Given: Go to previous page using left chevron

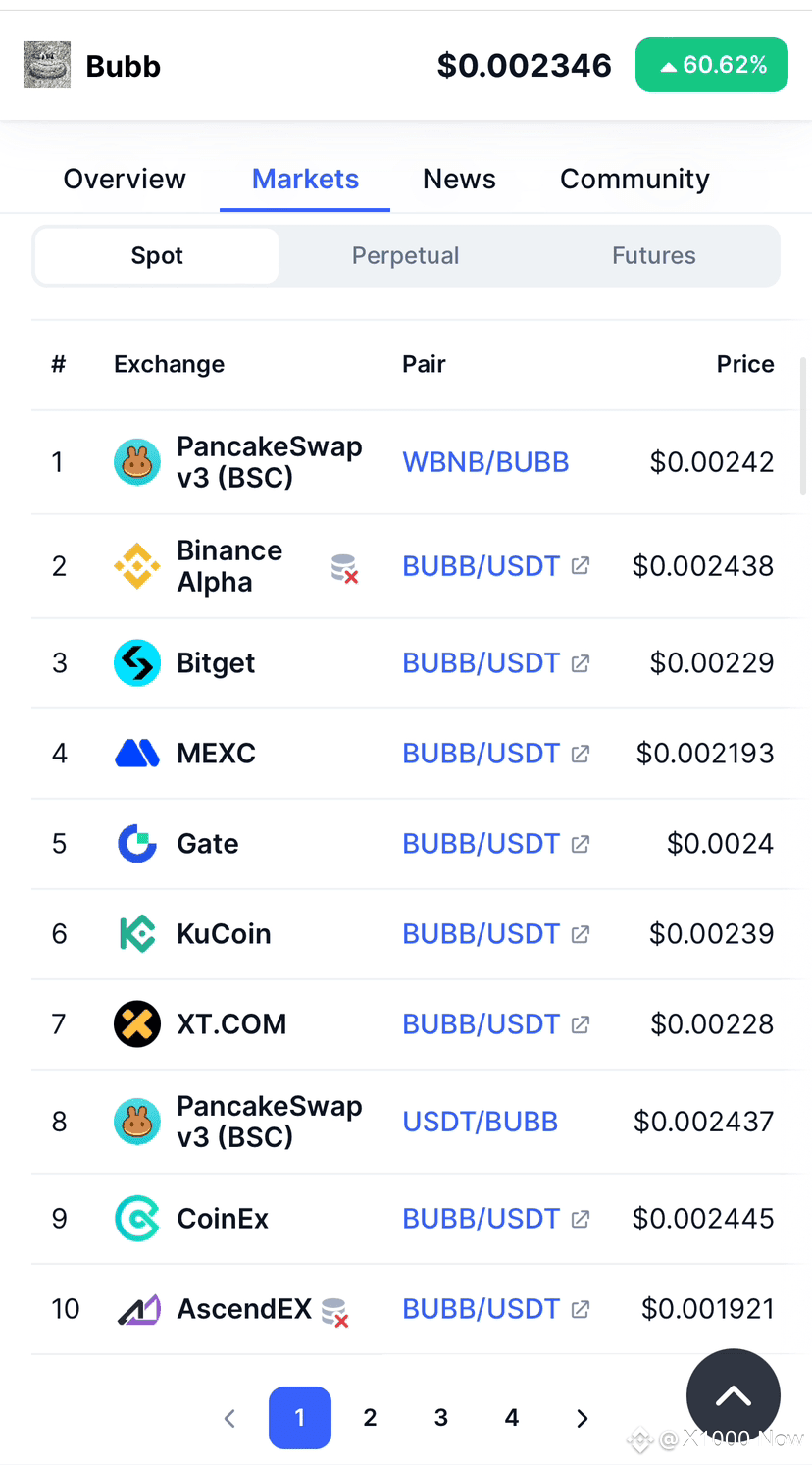Looking at the screenshot, I should pyautogui.click(x=229, y=1418).
